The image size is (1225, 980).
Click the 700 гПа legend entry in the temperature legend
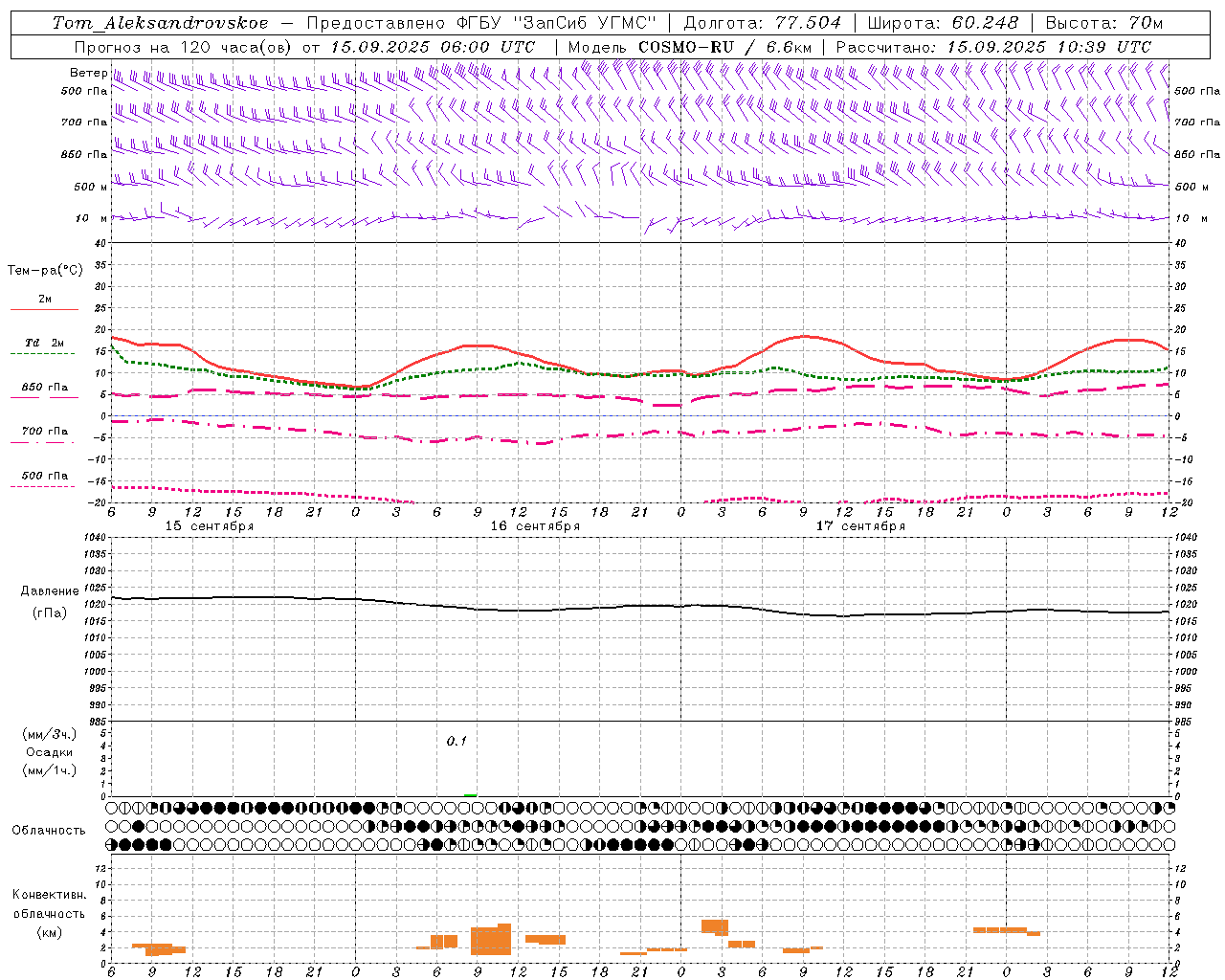coord(44,432)
